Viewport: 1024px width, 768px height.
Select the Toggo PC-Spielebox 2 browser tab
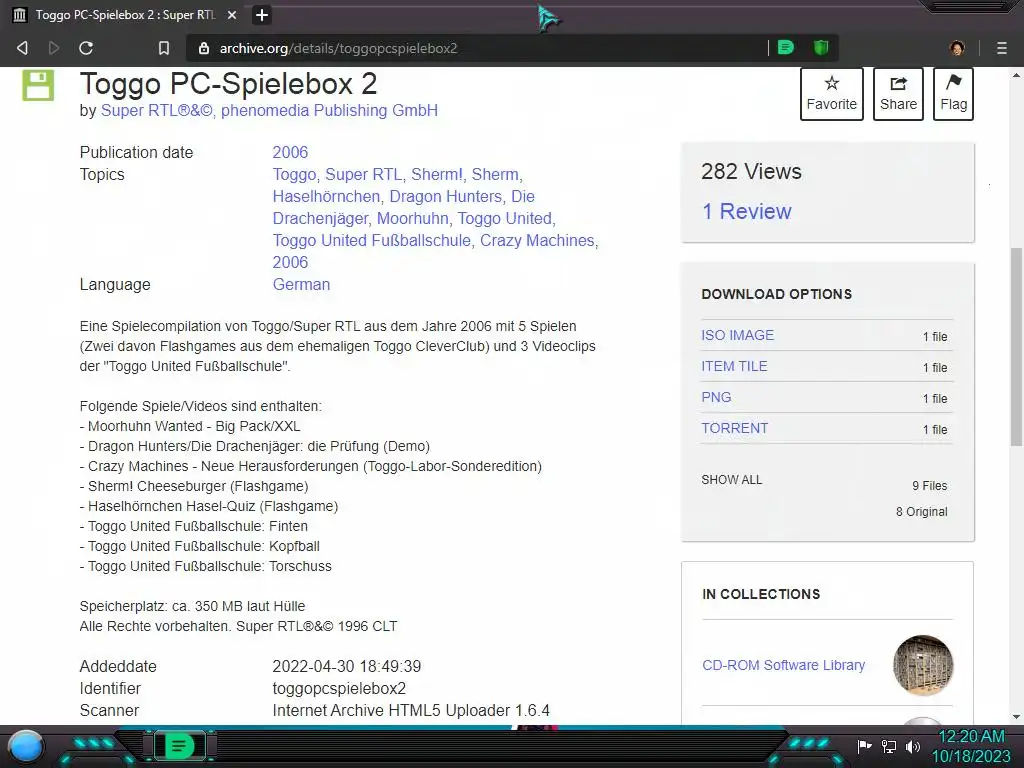125,15
